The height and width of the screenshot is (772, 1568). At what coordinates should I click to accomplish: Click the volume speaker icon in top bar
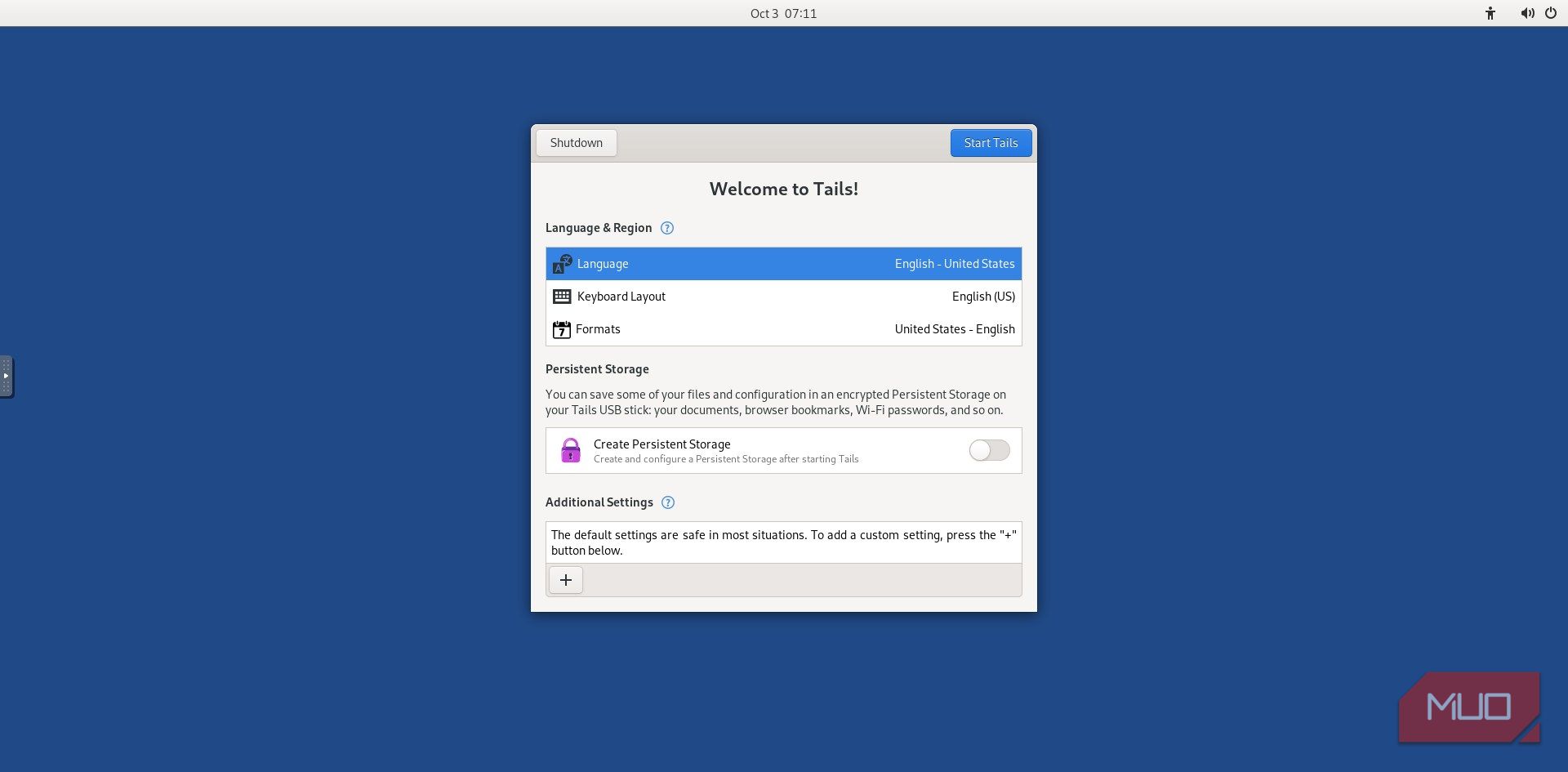(1527, 13)
